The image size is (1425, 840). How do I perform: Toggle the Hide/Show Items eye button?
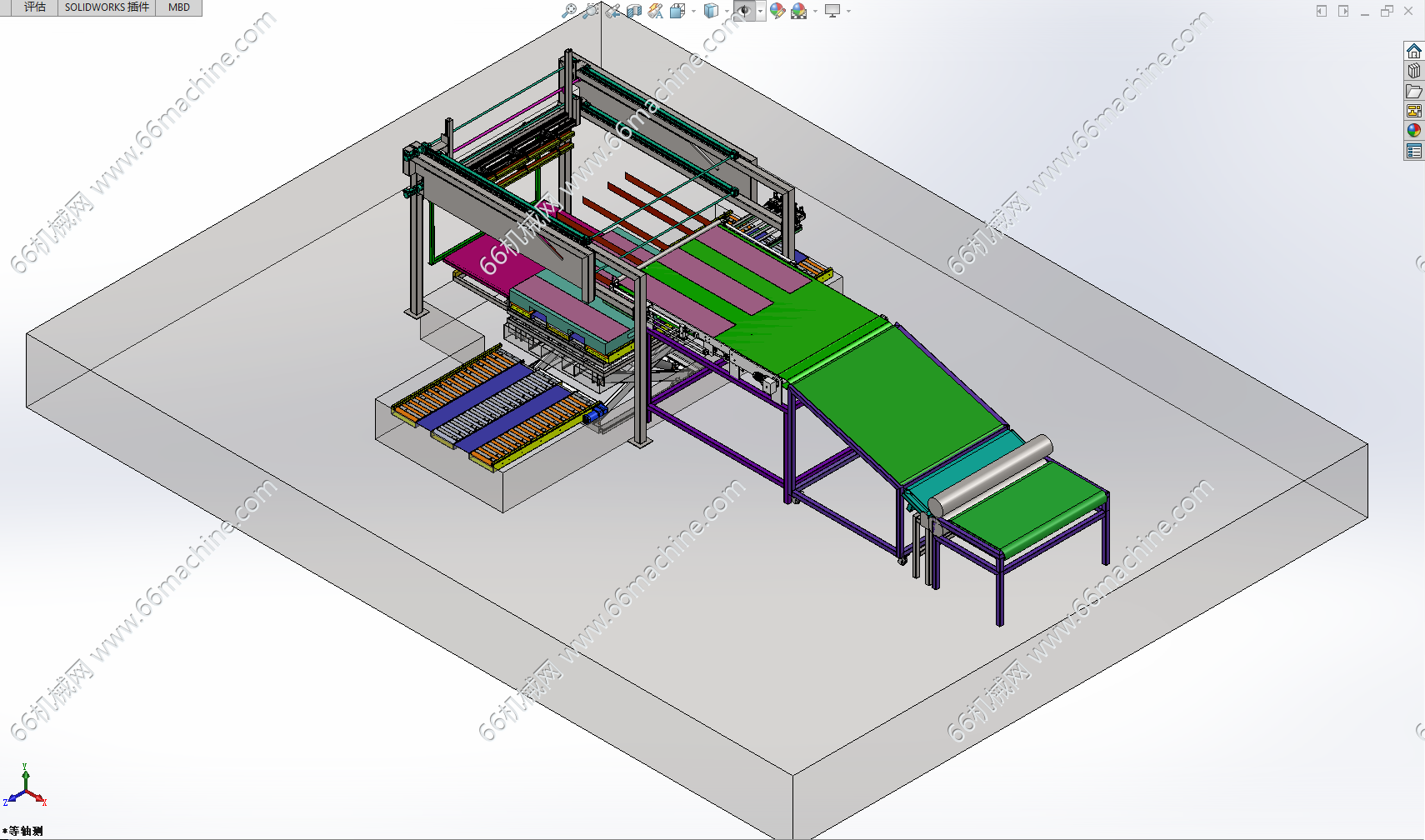(x=744, y=11)
